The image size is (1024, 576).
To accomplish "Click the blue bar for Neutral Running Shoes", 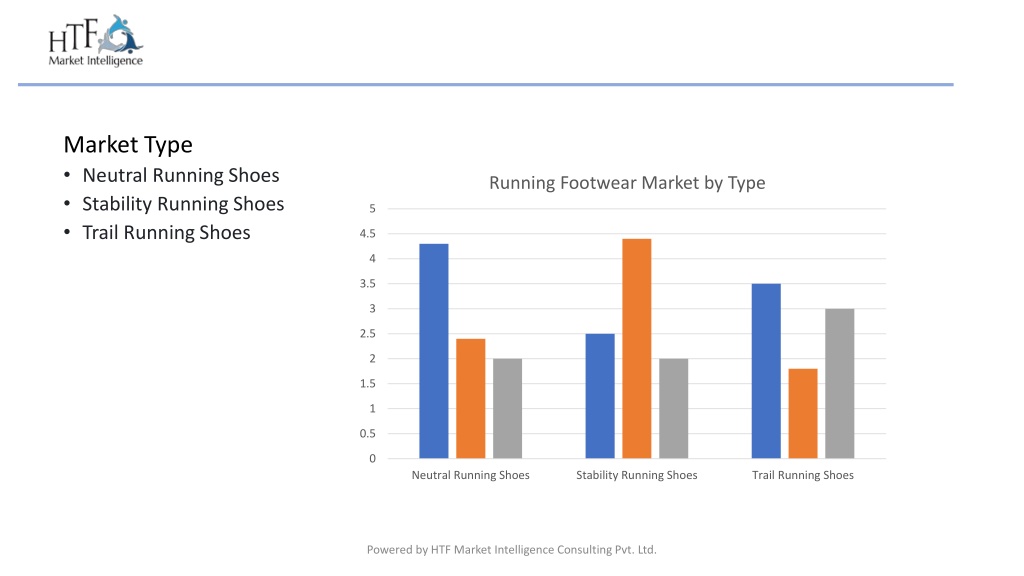I will [434, 351].
